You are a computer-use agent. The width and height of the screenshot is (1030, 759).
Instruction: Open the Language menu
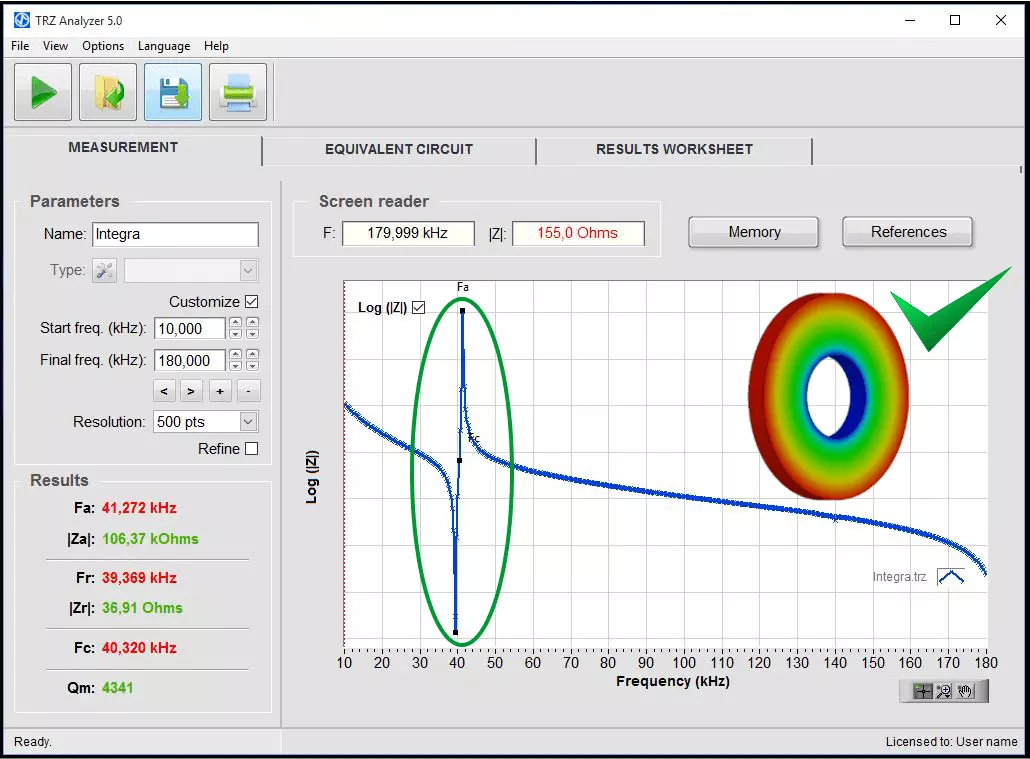(x=164, y=46)
